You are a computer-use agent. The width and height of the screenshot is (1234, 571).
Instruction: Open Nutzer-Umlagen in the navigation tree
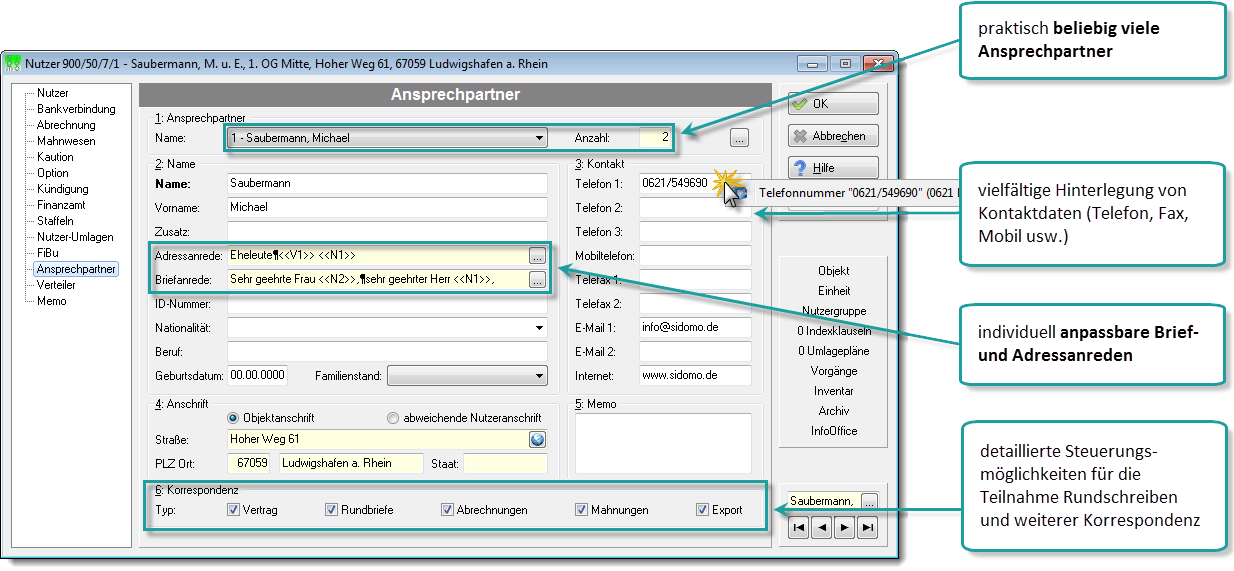tap(73, 237)
